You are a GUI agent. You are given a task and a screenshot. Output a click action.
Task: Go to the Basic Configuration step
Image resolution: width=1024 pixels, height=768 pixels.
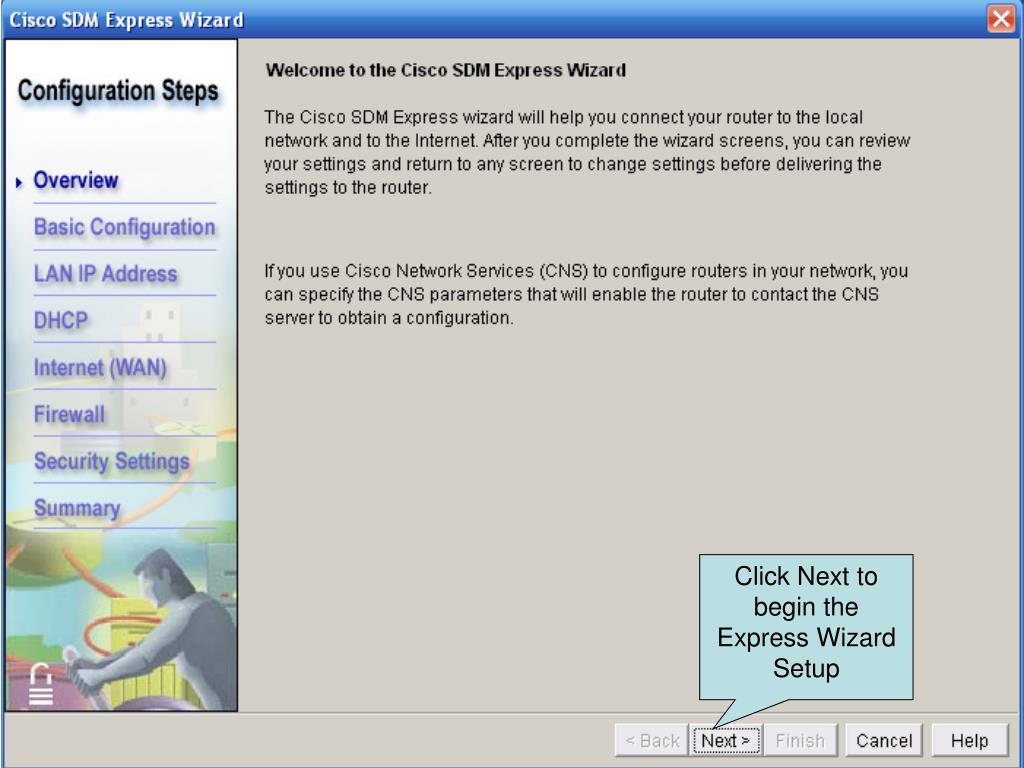click(x=124, y=227)
